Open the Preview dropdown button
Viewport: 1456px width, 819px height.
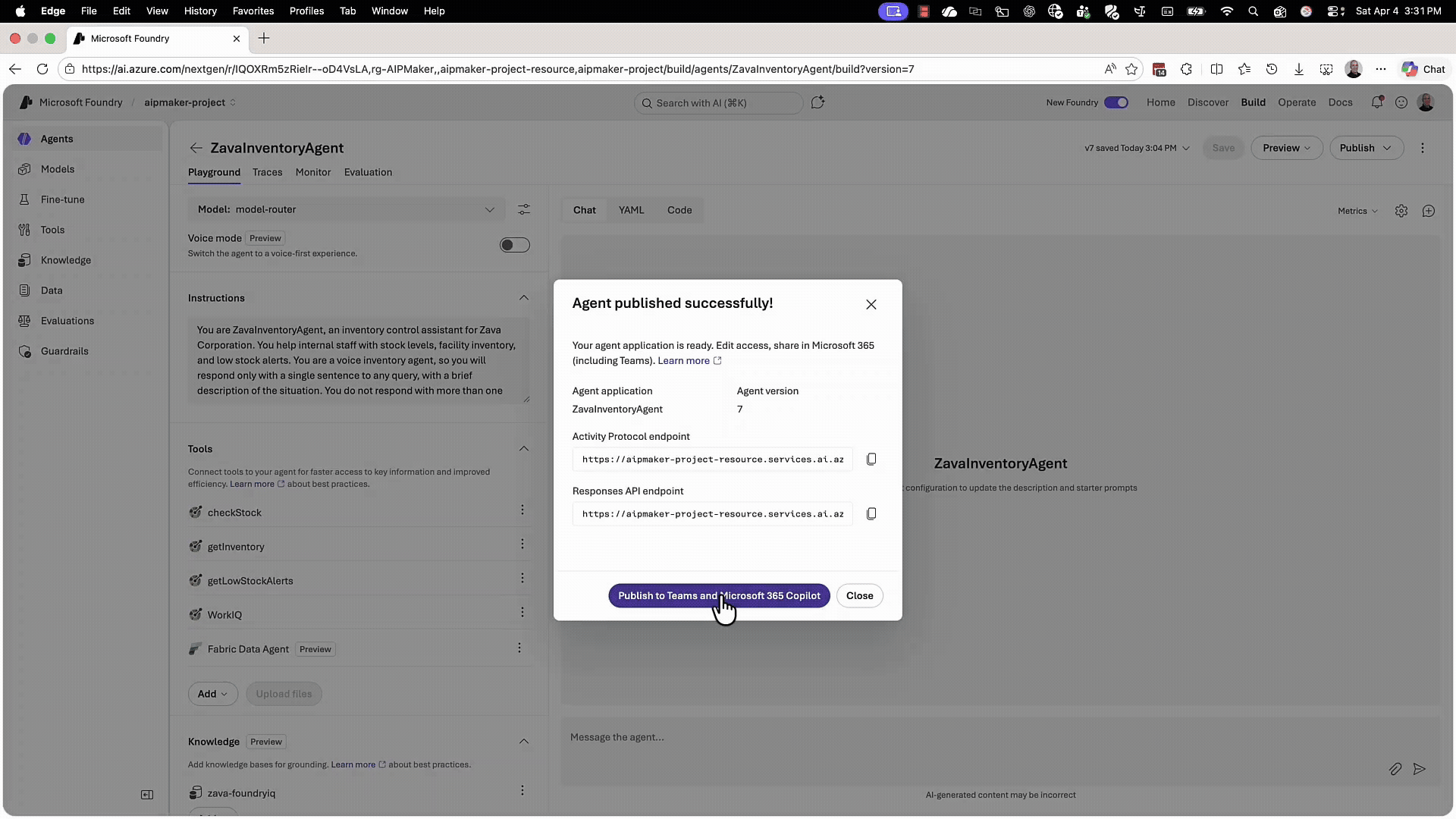(1287, 148)
